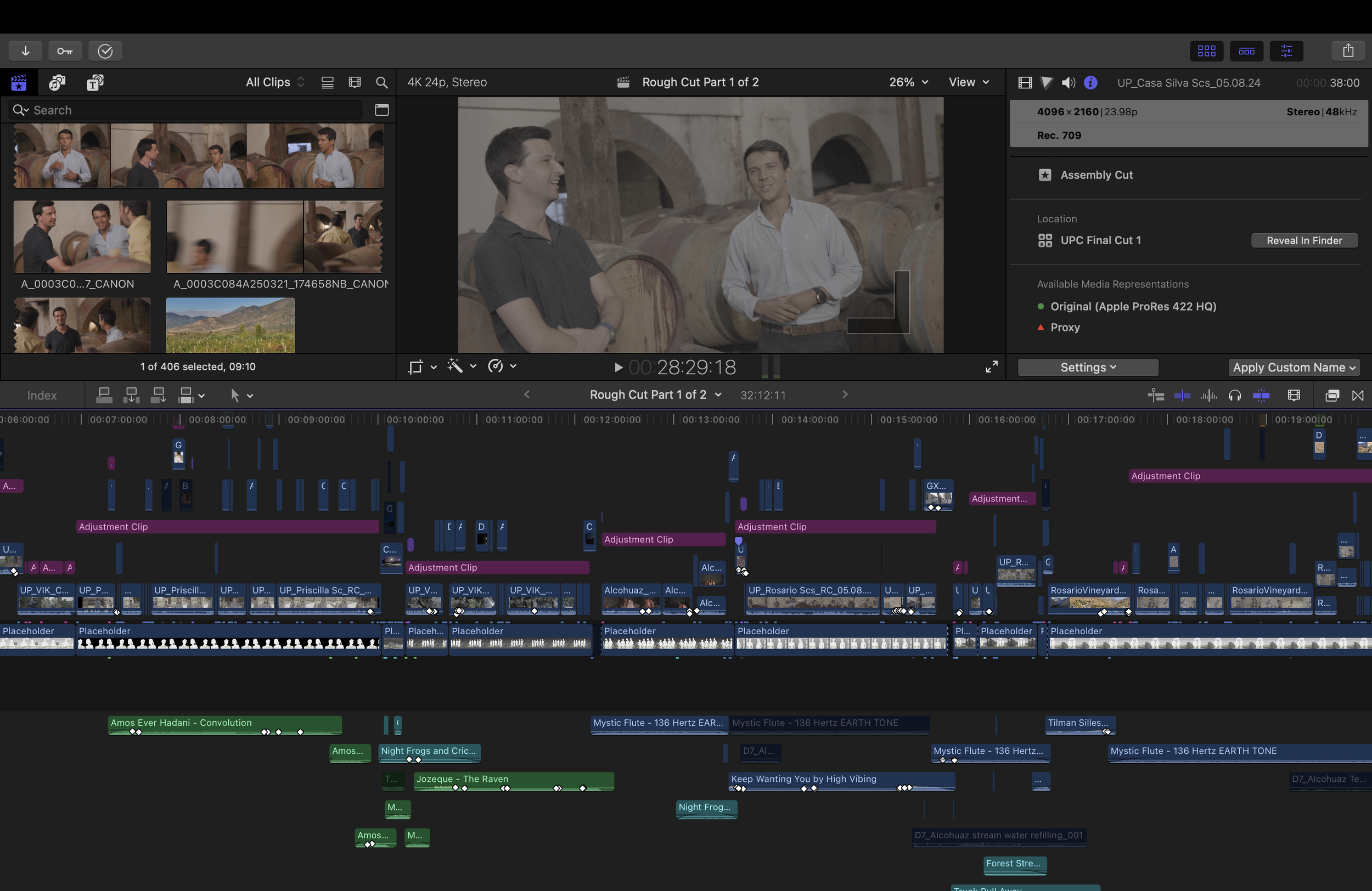Viewport: 1372px width, 891px height.
Task: Expand the View options menu
Action: pyautogui.click(x=969, y=82)
